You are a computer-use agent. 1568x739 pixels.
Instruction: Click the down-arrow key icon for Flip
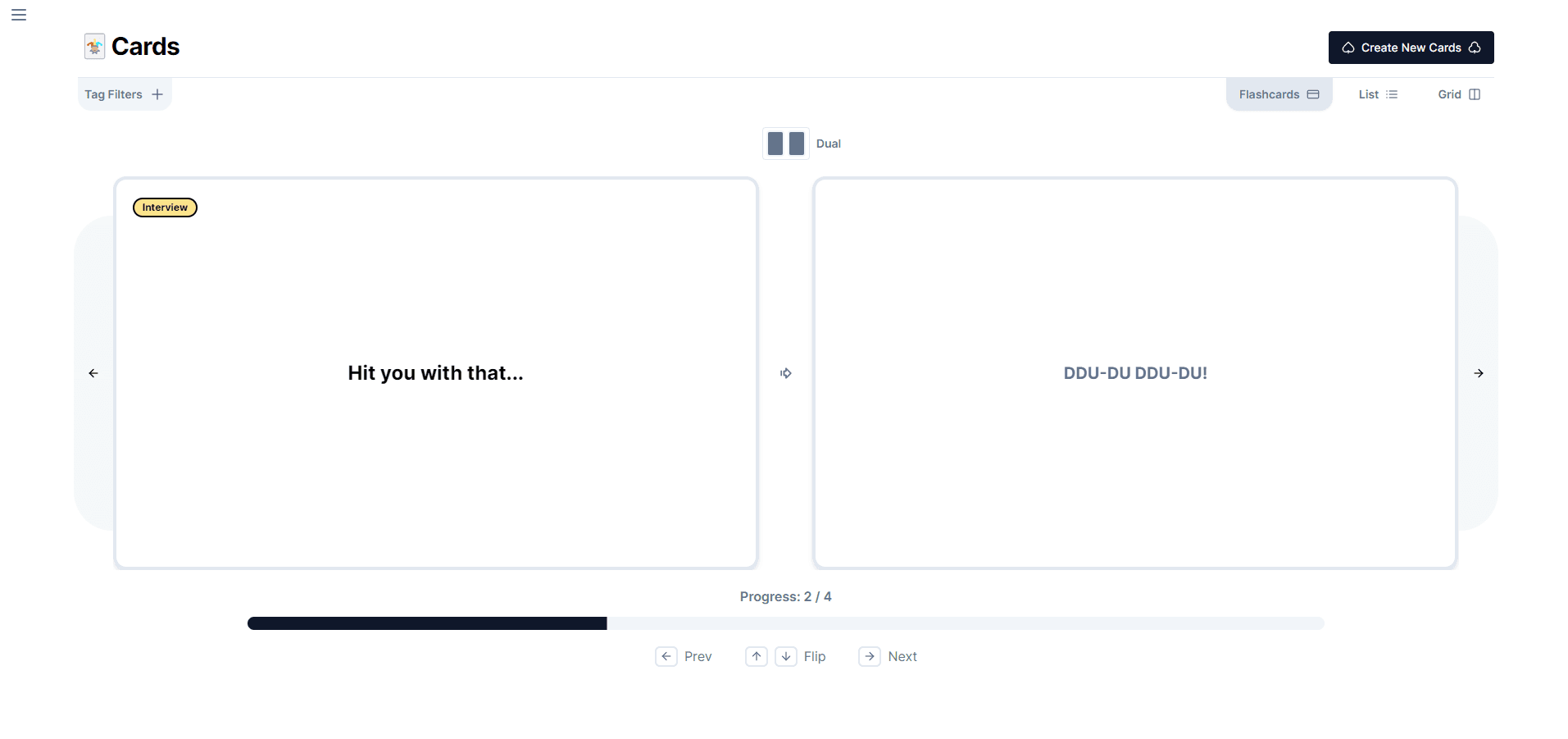coord(786,656)
